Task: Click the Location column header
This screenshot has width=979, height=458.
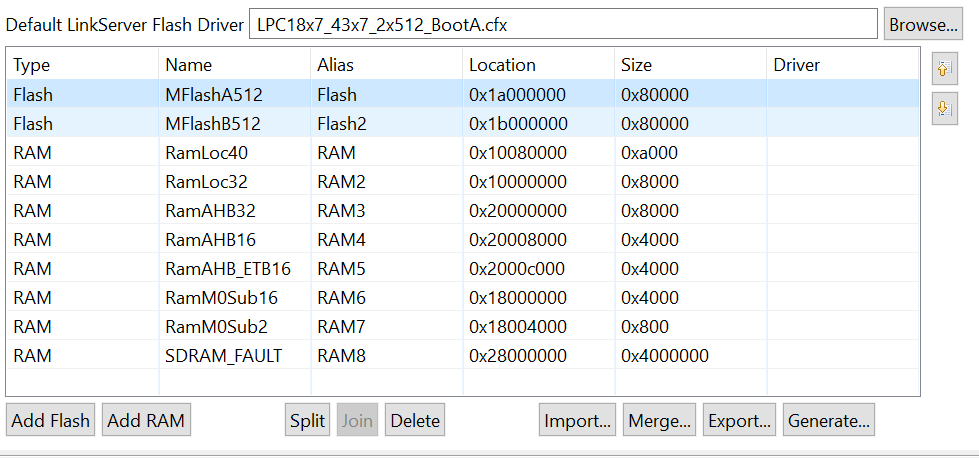Action: tap(502, 65)
